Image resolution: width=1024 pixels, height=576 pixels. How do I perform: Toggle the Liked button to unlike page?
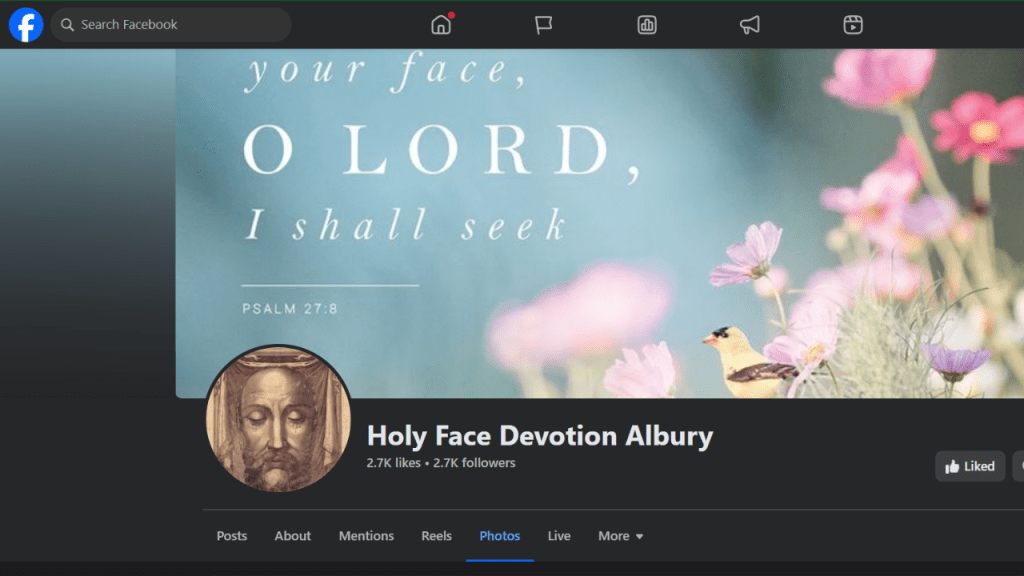[970, 466]
